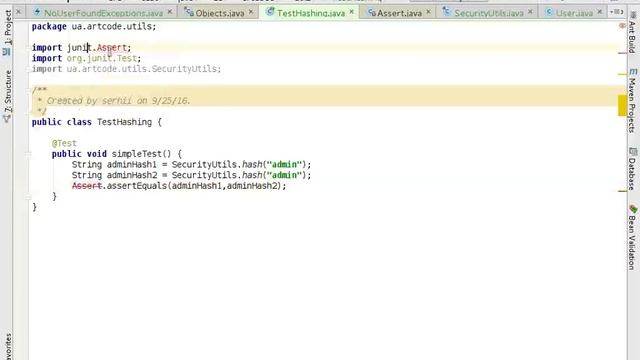Click the Assert.java file icon

point(371,12)
